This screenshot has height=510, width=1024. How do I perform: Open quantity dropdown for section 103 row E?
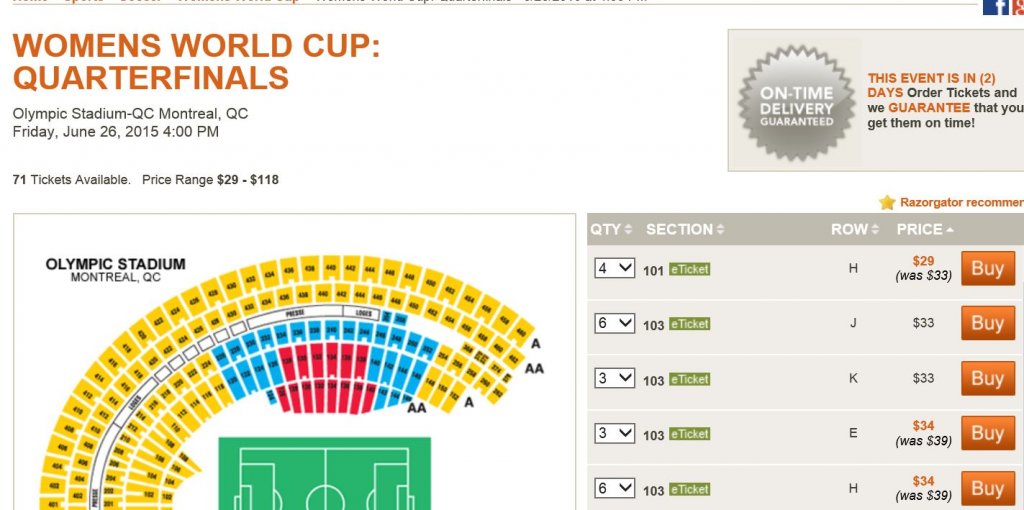(615, 432)
